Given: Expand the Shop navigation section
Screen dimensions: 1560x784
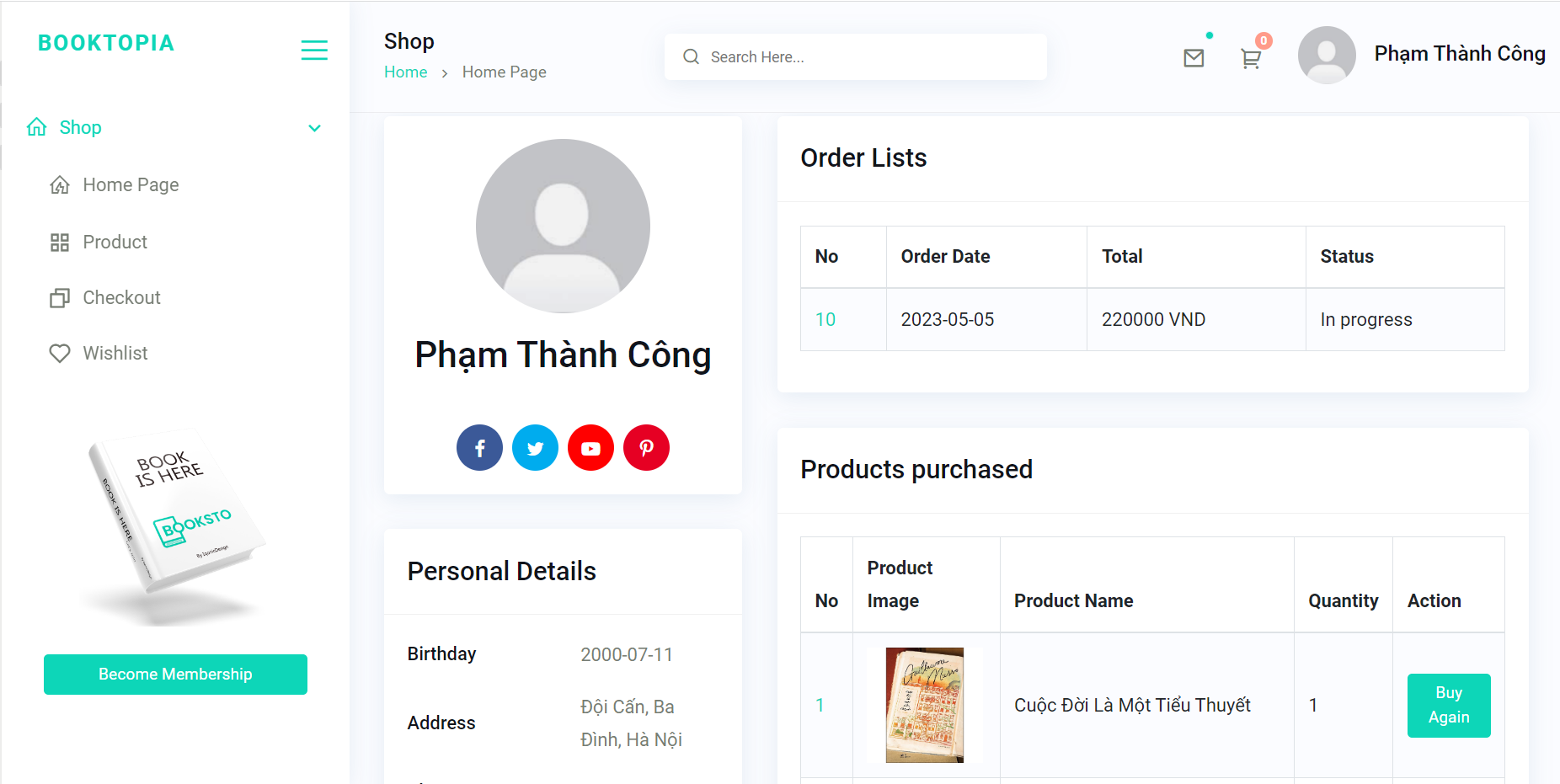Looking at the screenshot, I should click(80, 127).
